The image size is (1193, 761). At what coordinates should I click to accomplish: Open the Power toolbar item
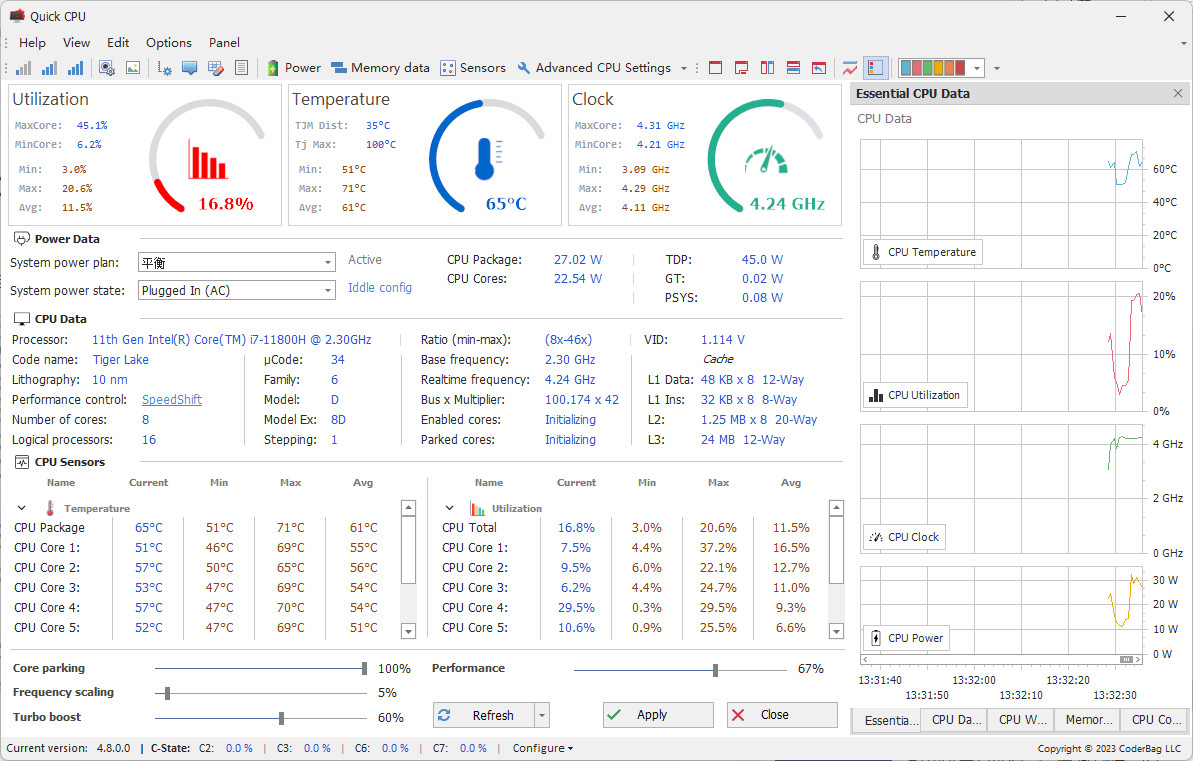tap(294, 68)
